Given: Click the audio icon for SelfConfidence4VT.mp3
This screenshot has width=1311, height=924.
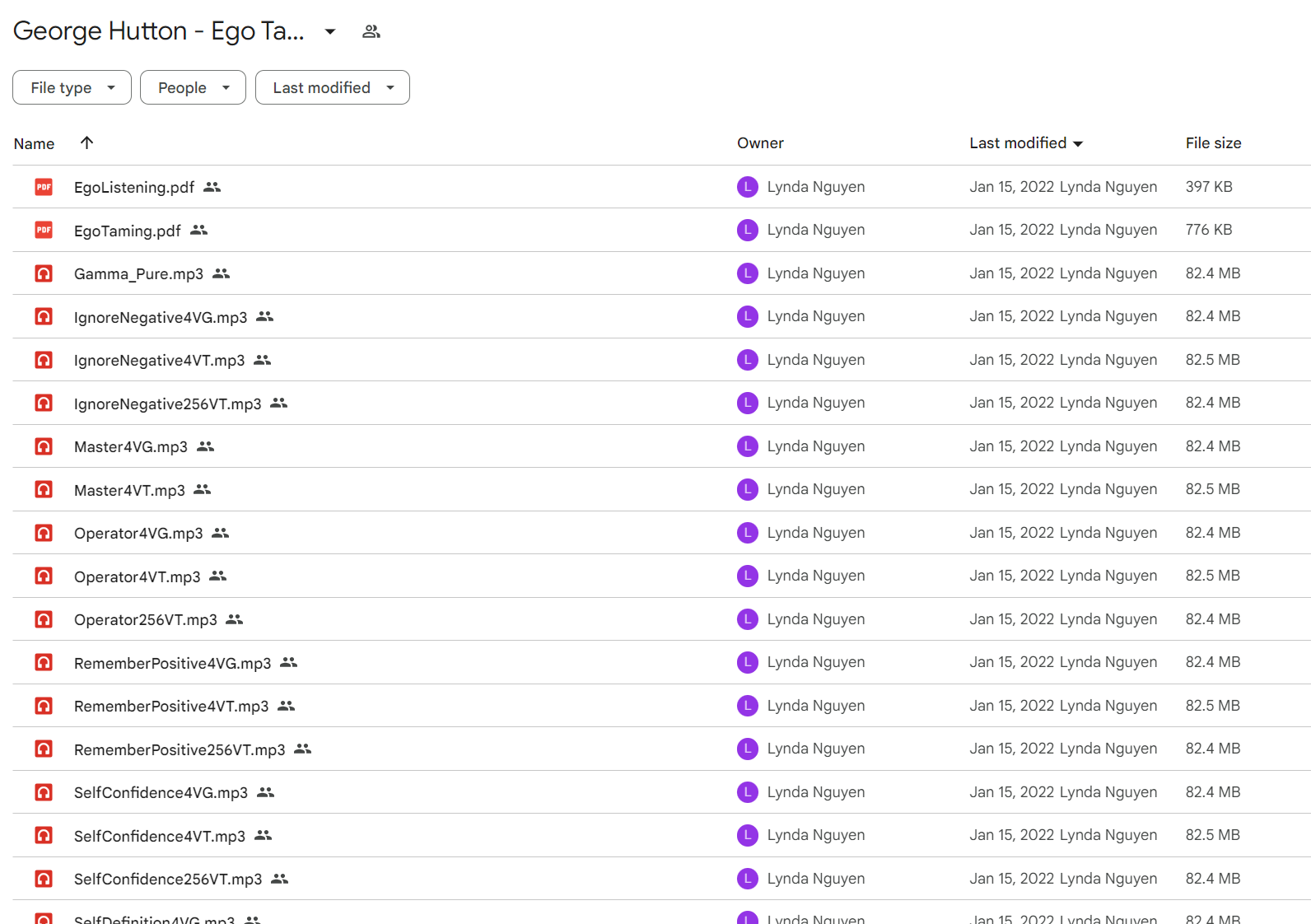Looking at the screenshot, I should 44,835.
